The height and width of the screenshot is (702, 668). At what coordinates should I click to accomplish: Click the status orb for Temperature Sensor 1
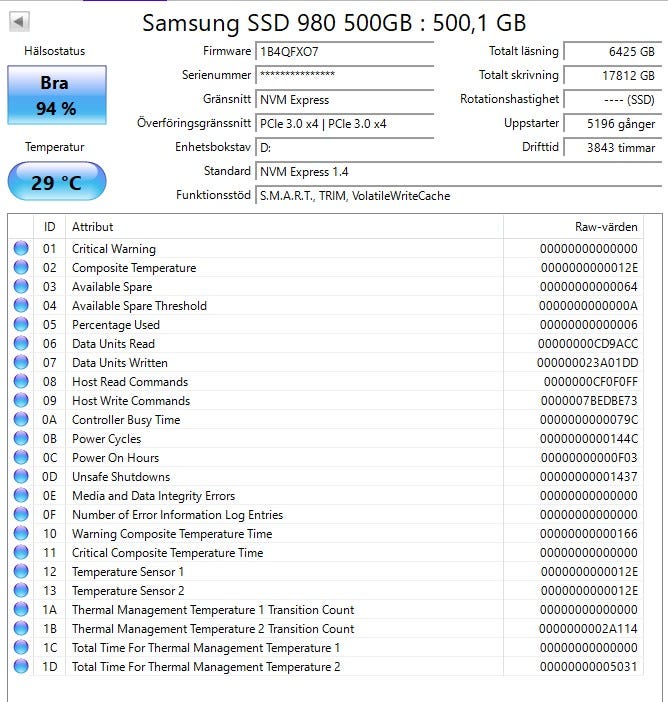tap(21, 571)
